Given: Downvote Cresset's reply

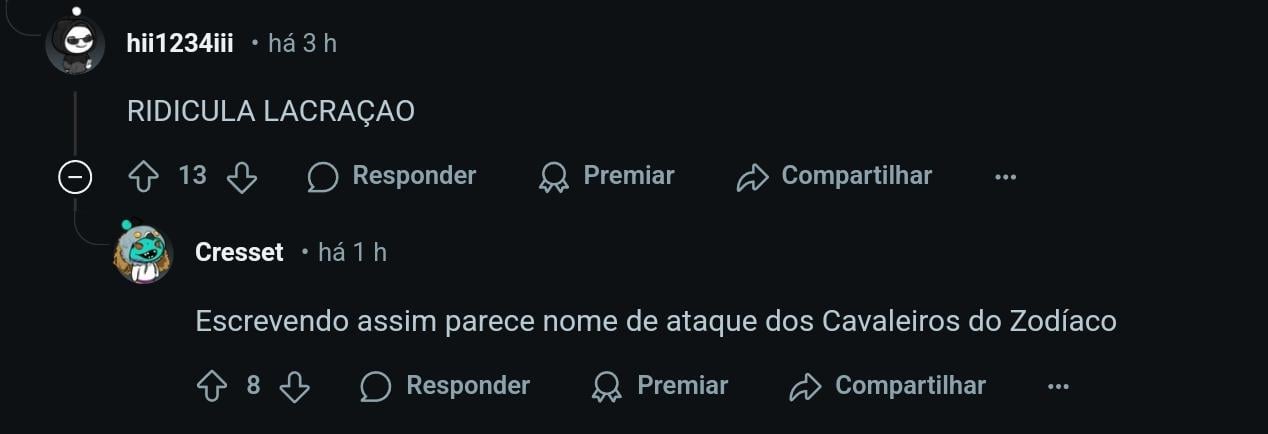Looking at the screenshot, I should point(294,387).
